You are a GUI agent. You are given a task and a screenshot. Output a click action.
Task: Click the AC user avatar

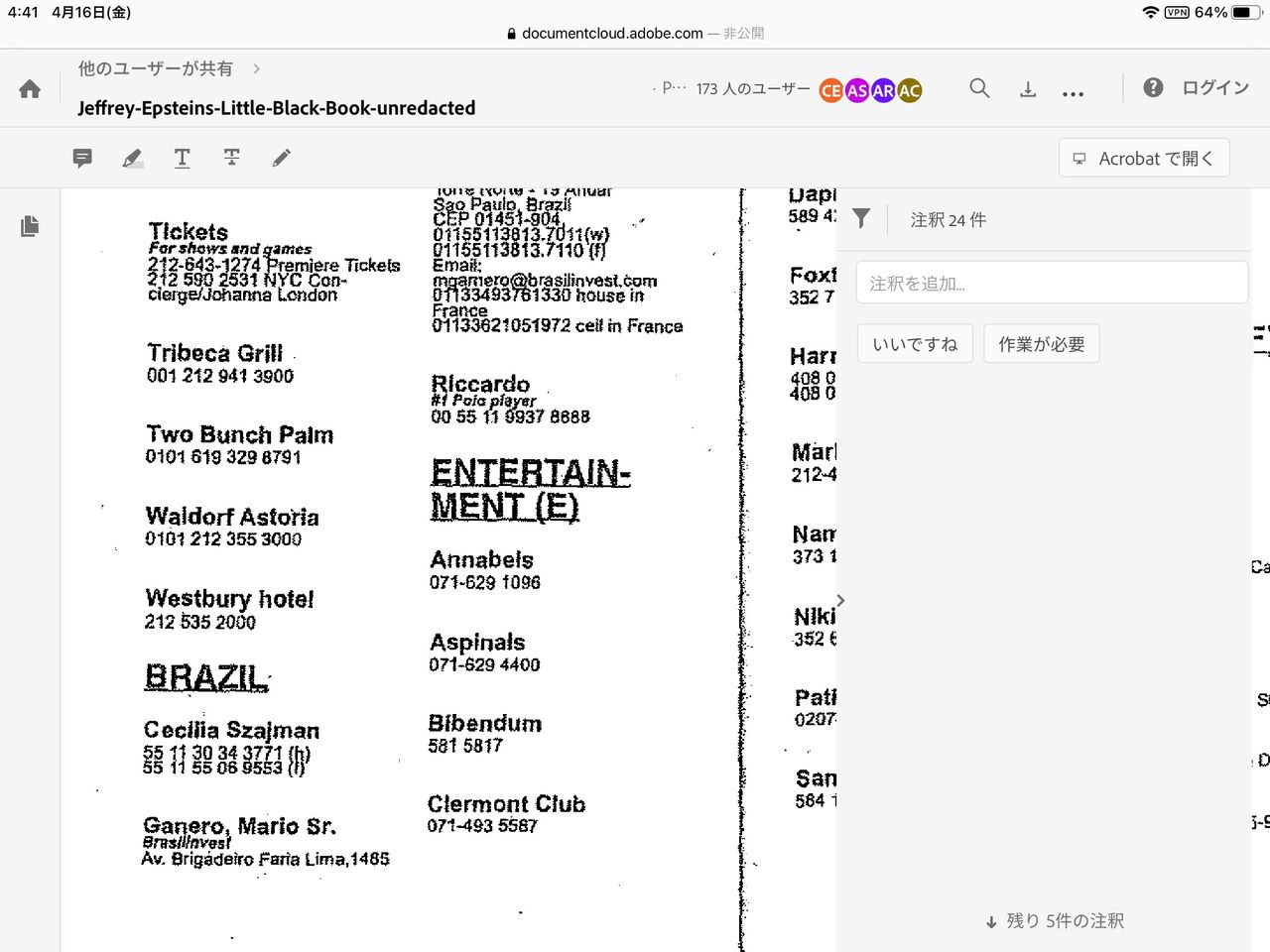(x=909, y=90)
